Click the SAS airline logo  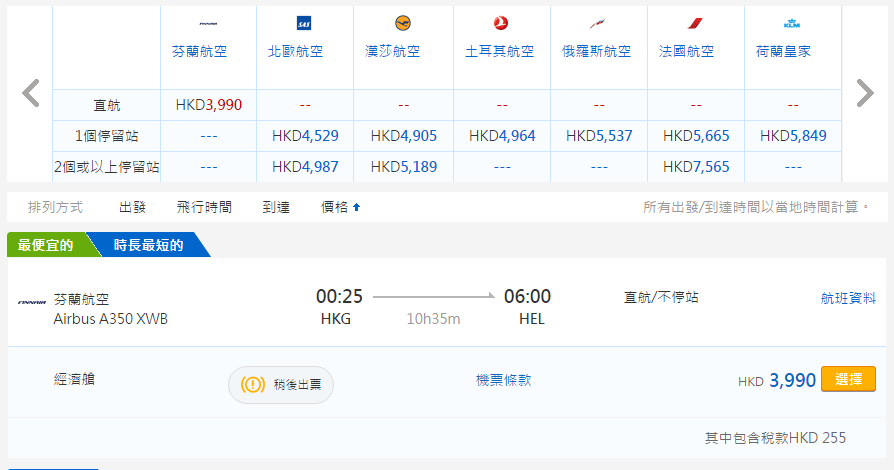click(x=305, y=23)
